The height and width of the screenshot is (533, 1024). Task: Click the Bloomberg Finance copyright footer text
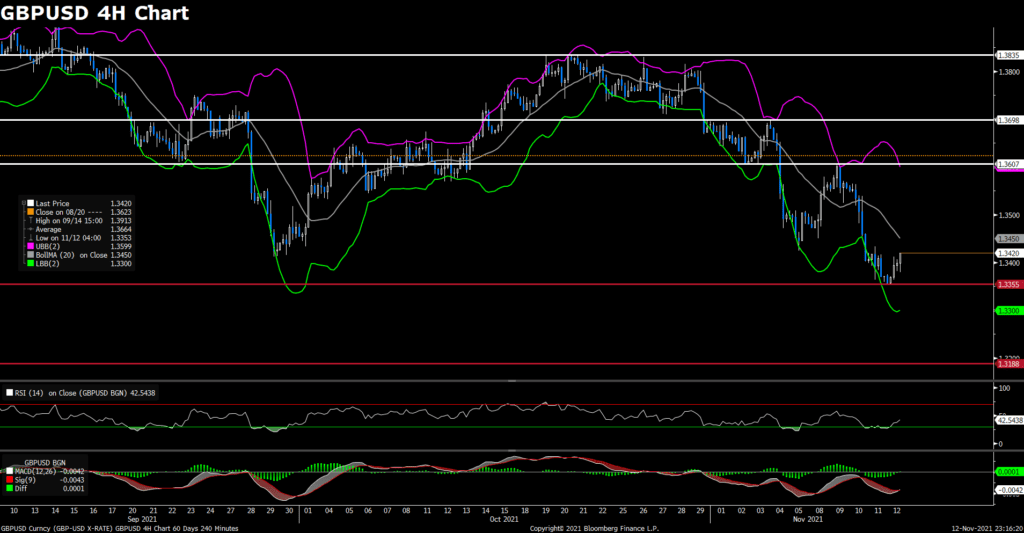[x=594, y=528]
